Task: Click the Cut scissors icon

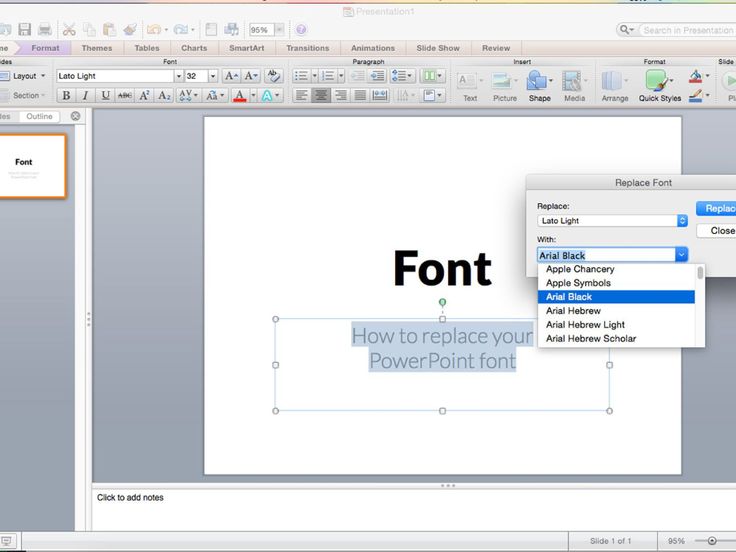Action: point(69,30)
